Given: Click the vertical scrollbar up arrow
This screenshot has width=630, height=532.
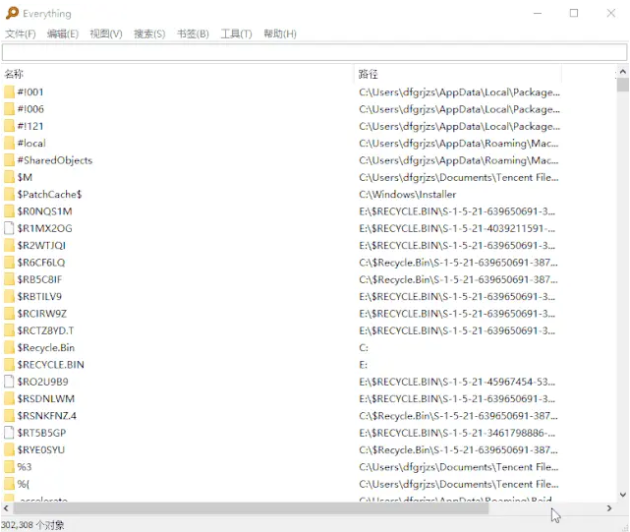Looking at the screenshot, I should tap(623, 72).
